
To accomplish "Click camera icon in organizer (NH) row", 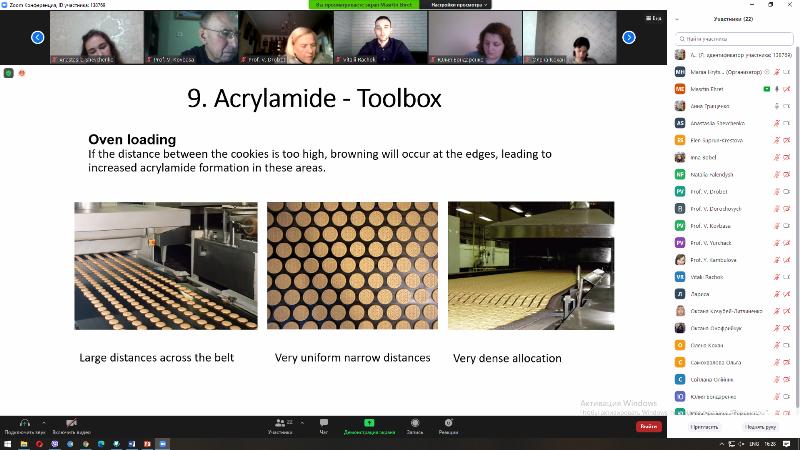I will tap(786, 72).
